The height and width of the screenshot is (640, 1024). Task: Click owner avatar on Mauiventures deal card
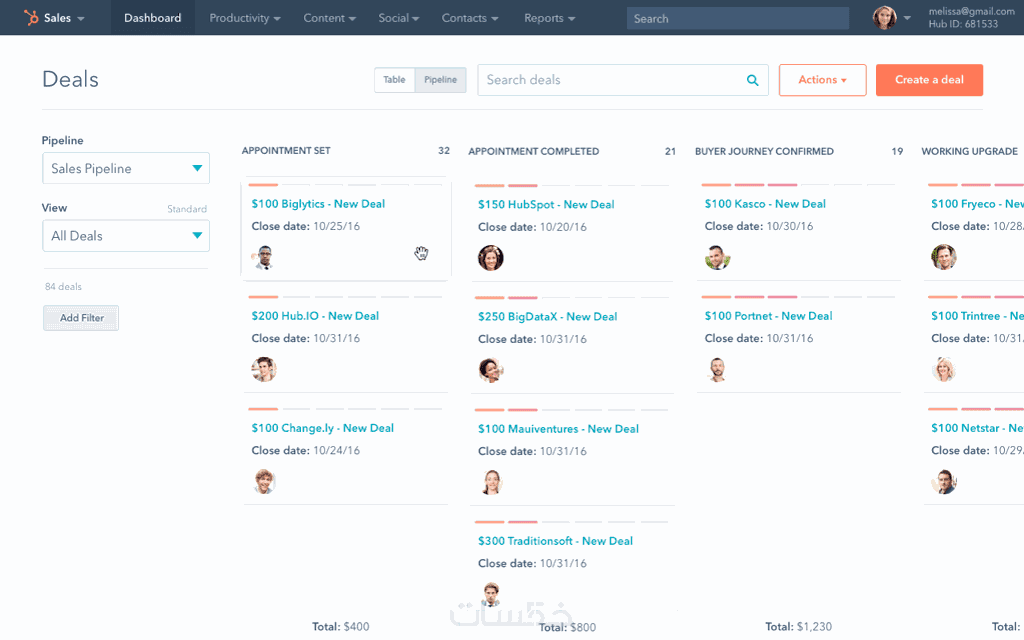tap(490, 483)
